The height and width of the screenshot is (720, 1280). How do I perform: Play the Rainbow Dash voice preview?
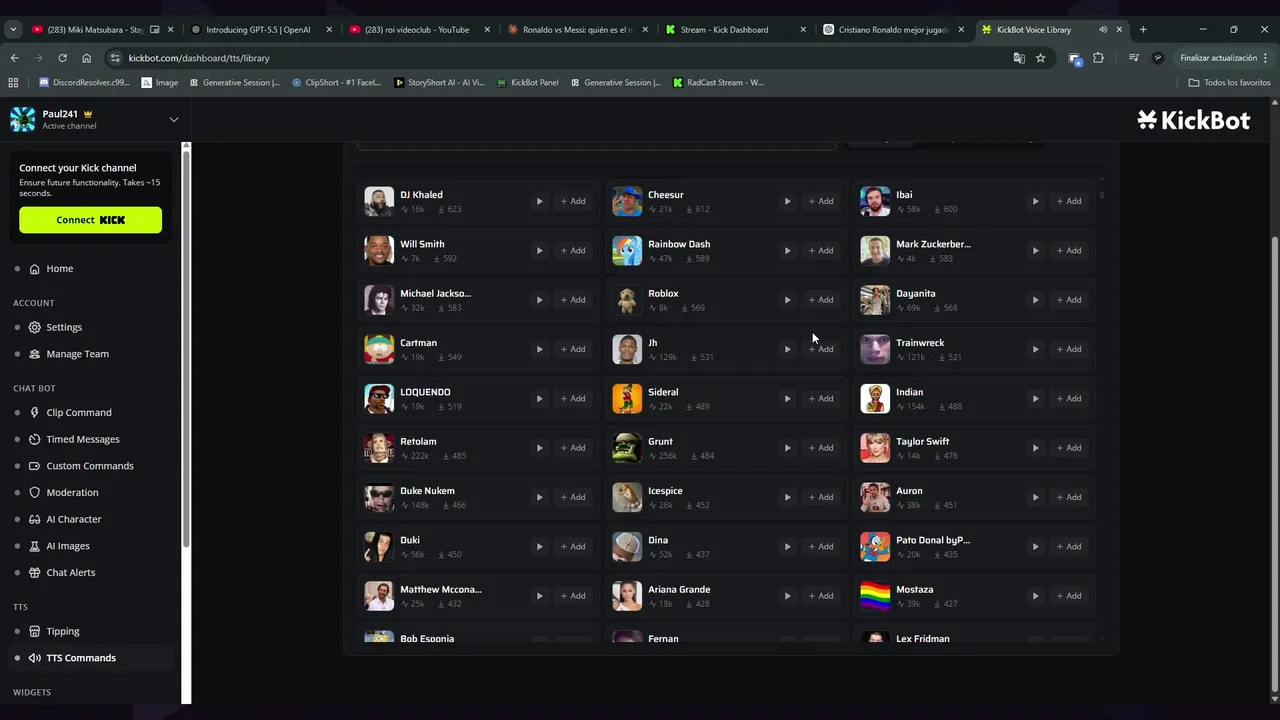787,250
